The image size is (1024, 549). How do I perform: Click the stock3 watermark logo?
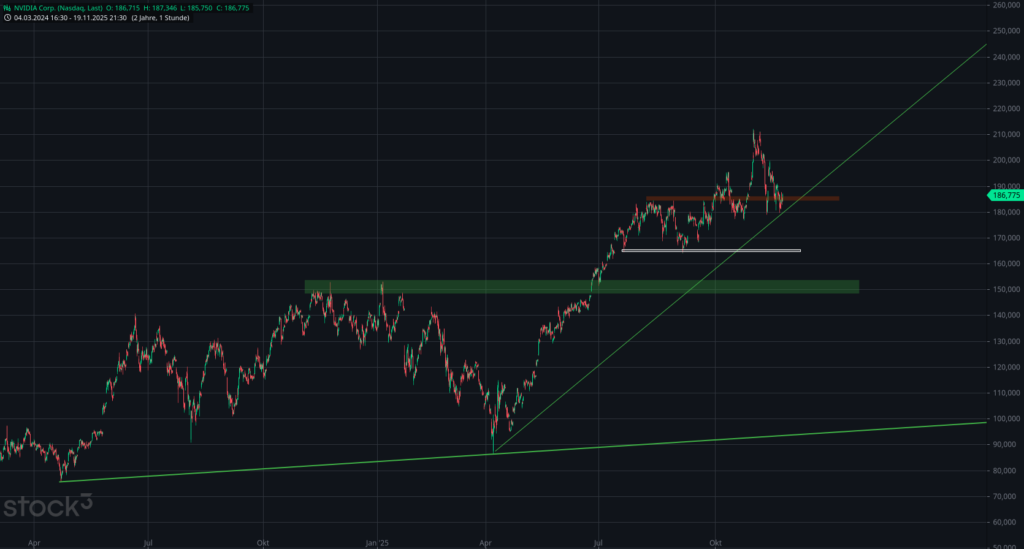(x=54, y=507)
